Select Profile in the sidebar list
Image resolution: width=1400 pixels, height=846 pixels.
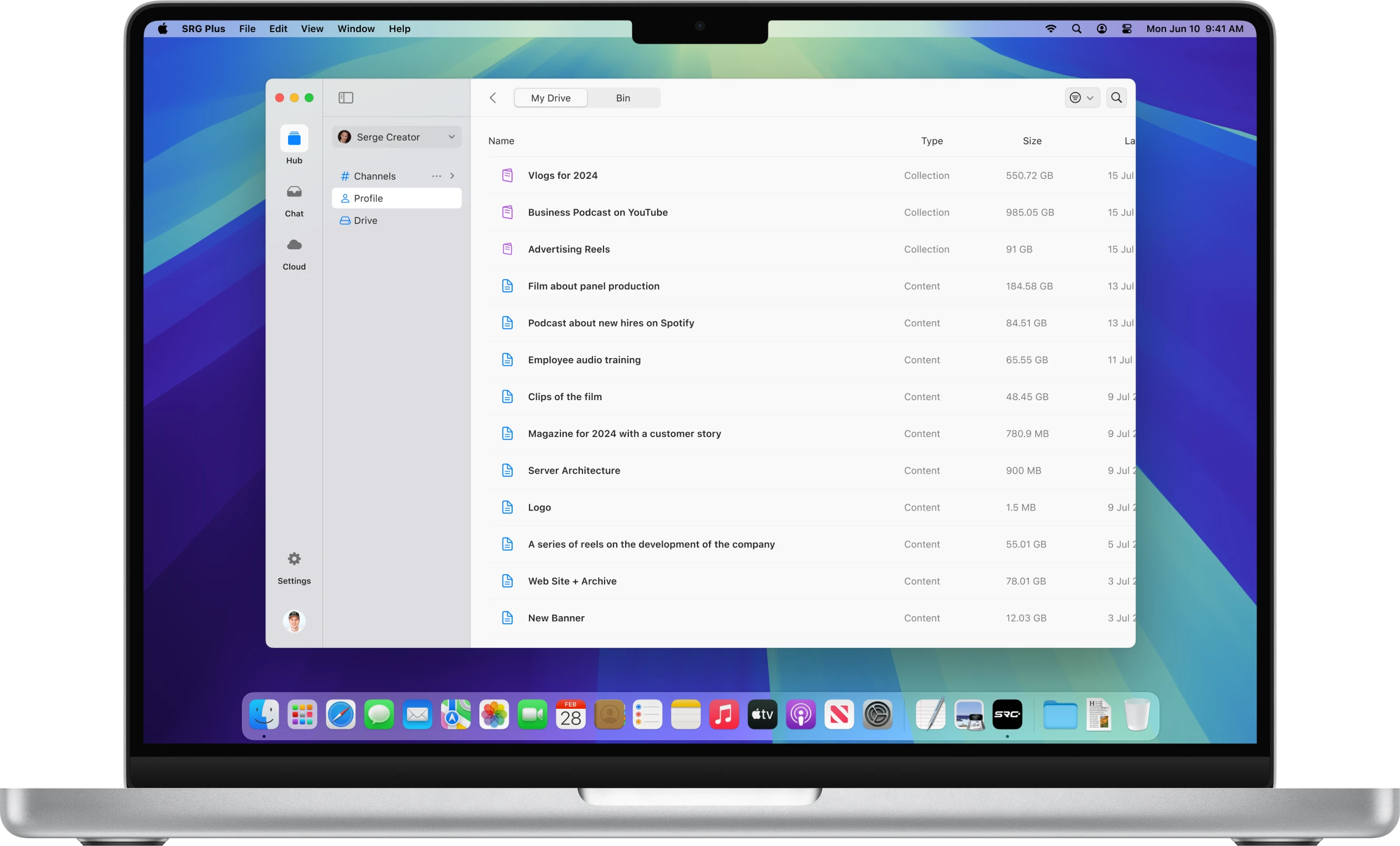click(396, 198)
